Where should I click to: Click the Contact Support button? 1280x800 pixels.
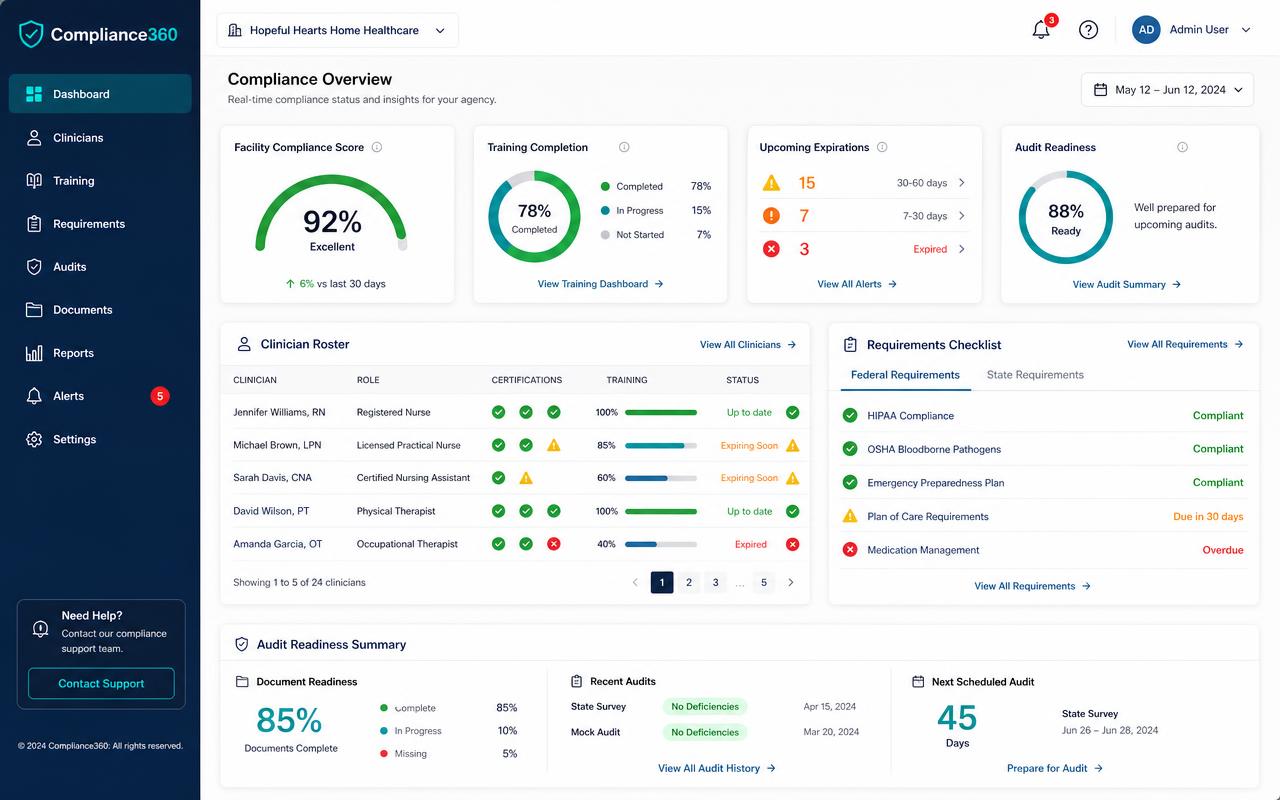[101, 684]
